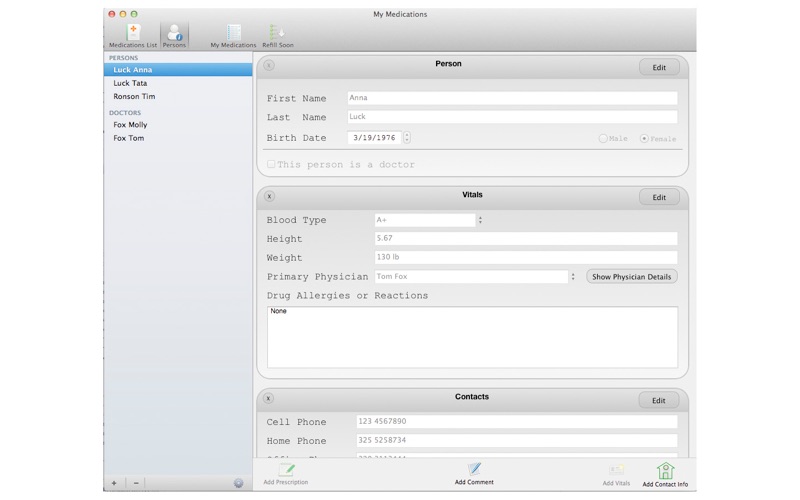Click the Add Prescription icon
The height and width of the screenshot is (500, 800).
click(x=286, y=470)
